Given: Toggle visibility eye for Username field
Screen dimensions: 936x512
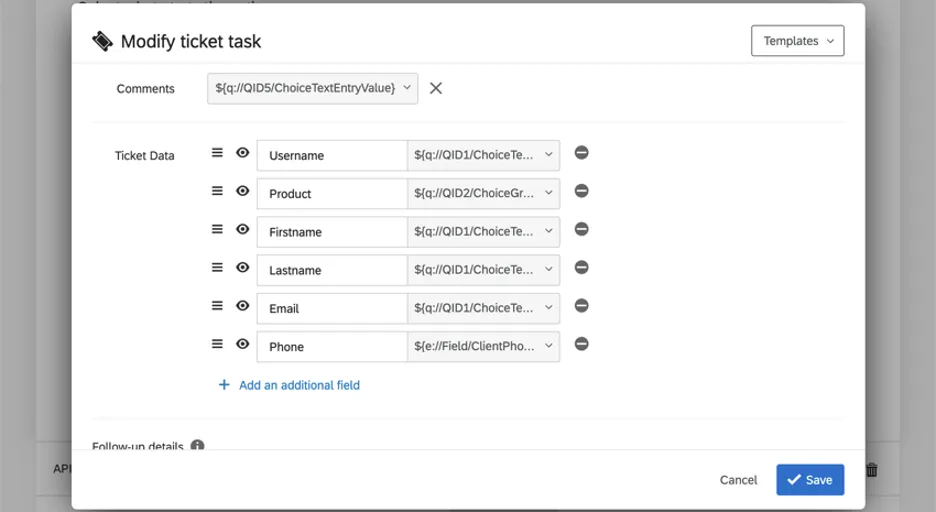Looking at the screenshot, I should click(x=242, y=153).
